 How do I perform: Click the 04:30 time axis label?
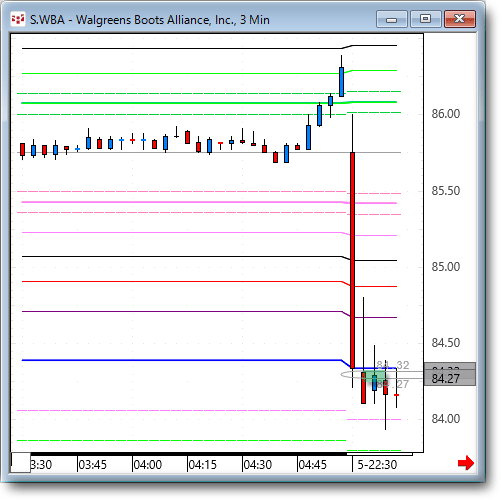click(x=258, y=464)
